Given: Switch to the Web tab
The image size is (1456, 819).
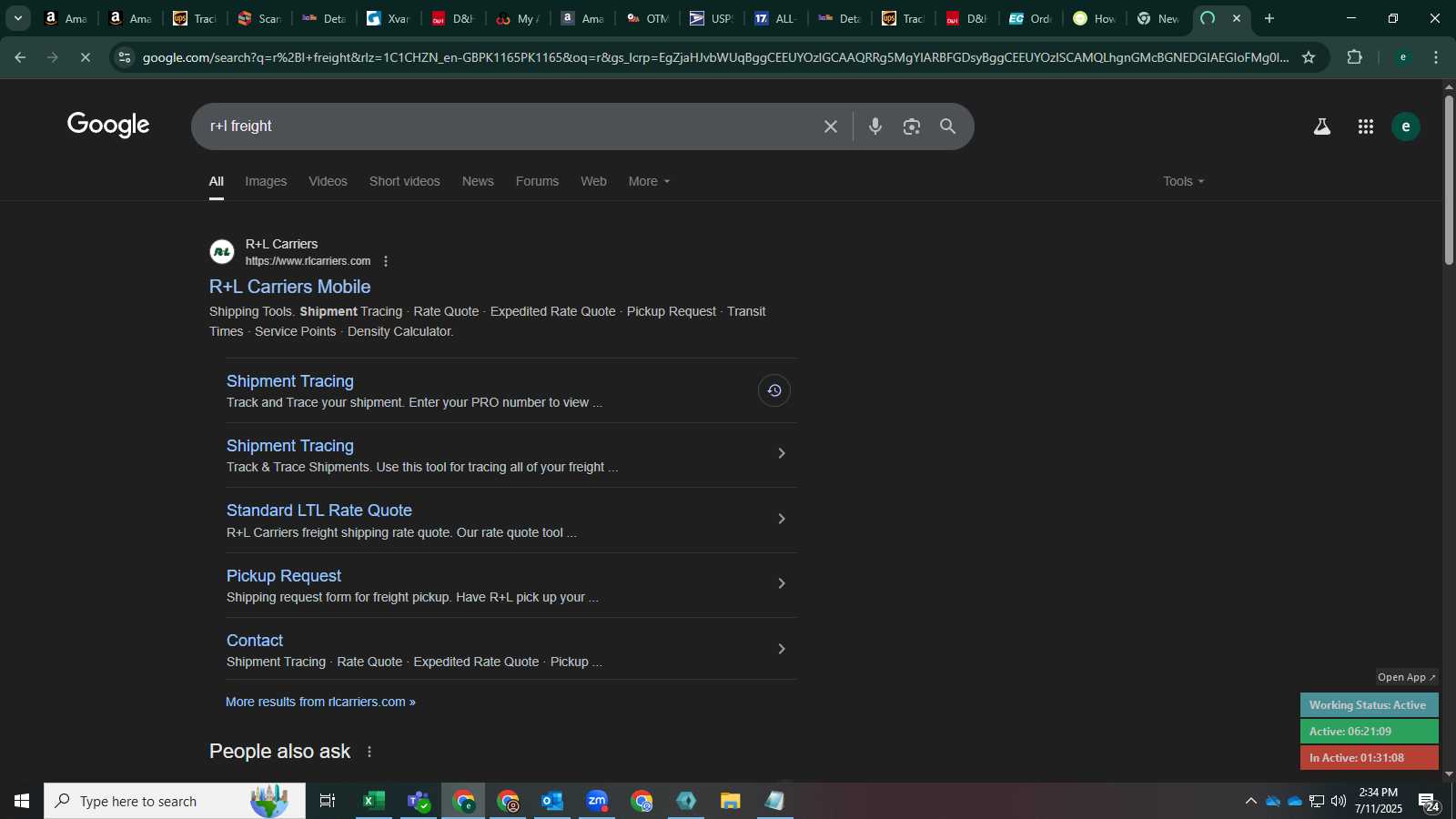Looking at the screenshot, I should (x=593, y=181).
